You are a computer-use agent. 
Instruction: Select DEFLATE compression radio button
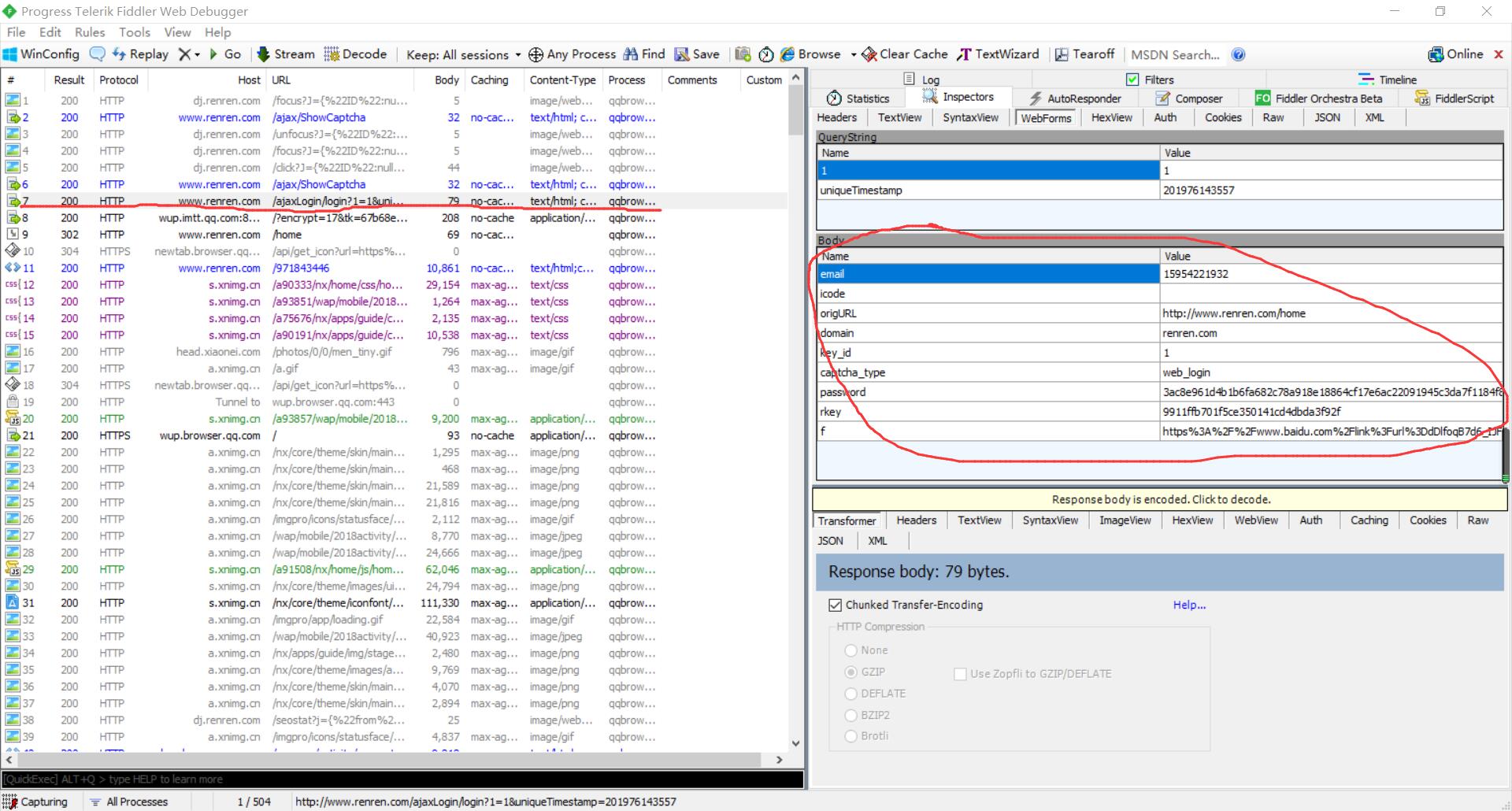click(850, 694)
